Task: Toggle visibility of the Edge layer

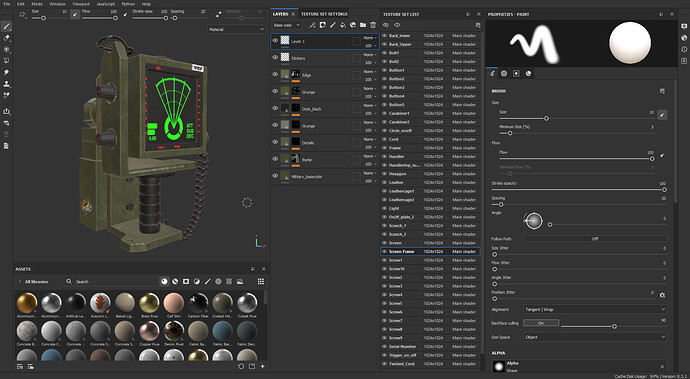Action: pyautogui.click(x=275, y=74)
